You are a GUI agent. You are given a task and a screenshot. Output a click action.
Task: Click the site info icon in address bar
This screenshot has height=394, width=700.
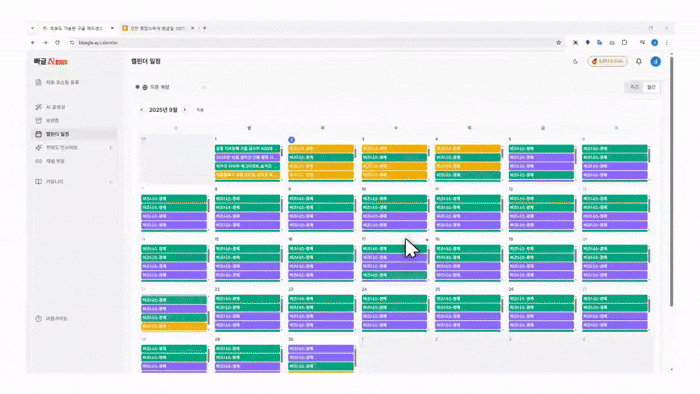pos(72,42)
